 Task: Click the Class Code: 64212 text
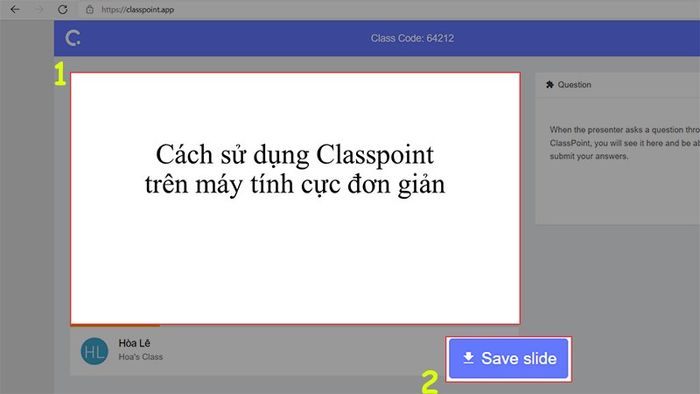click(x=412, y=38)
